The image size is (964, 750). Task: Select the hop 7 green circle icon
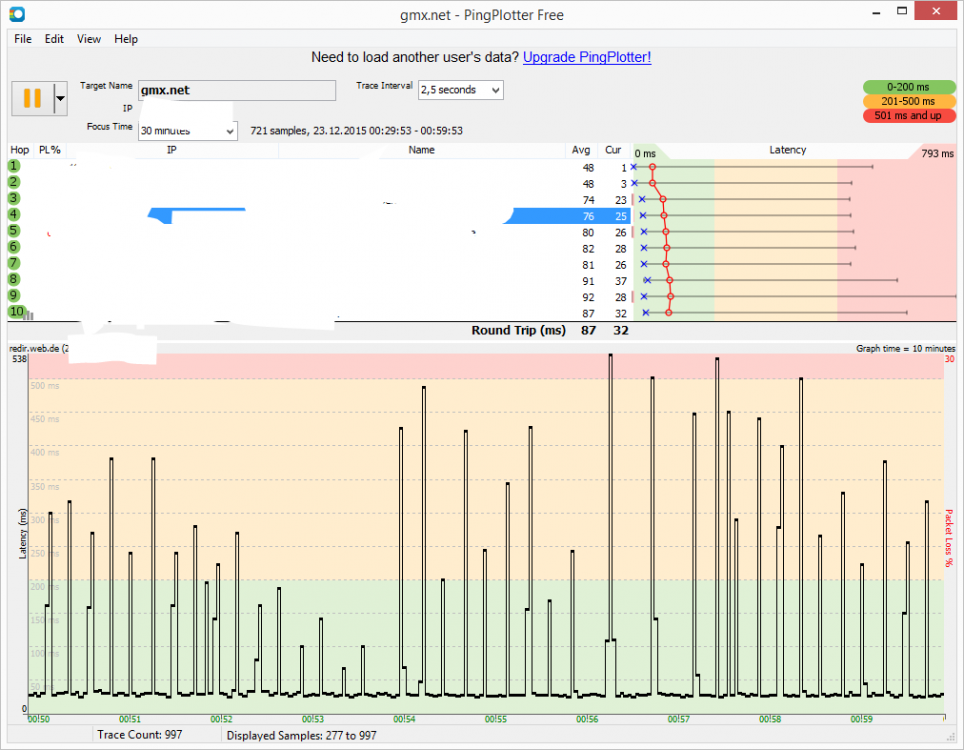15,263
